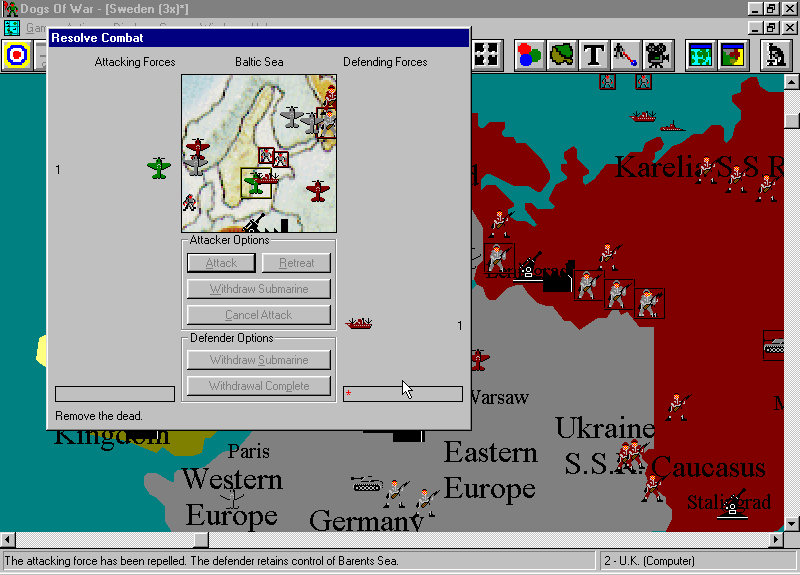
Task: Click the Stalingrad label on map
Action: pyautogui.click(x=729, y=503)
